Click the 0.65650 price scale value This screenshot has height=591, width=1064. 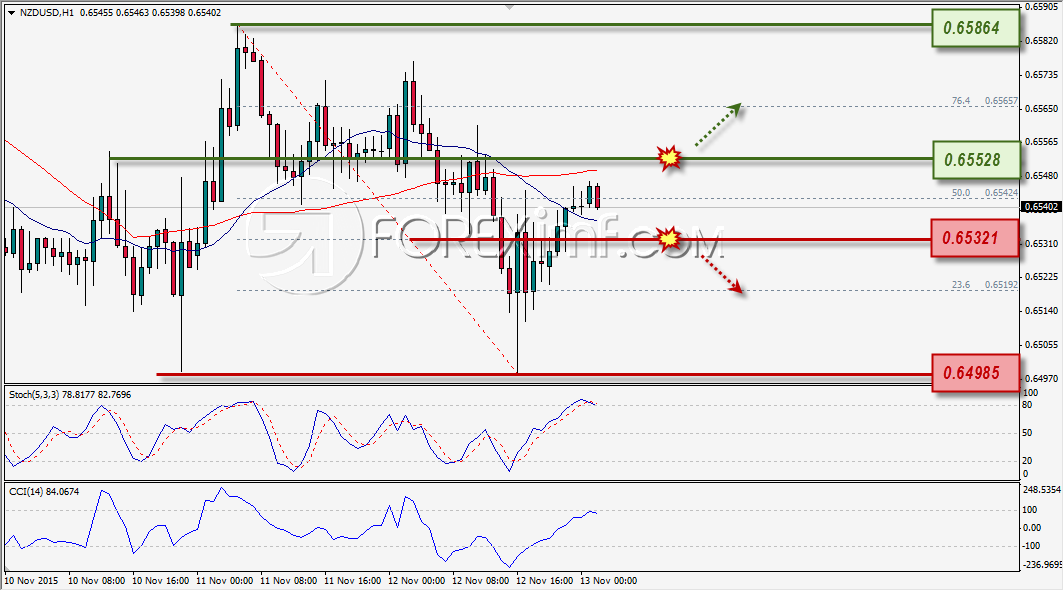coord(1042,109)
